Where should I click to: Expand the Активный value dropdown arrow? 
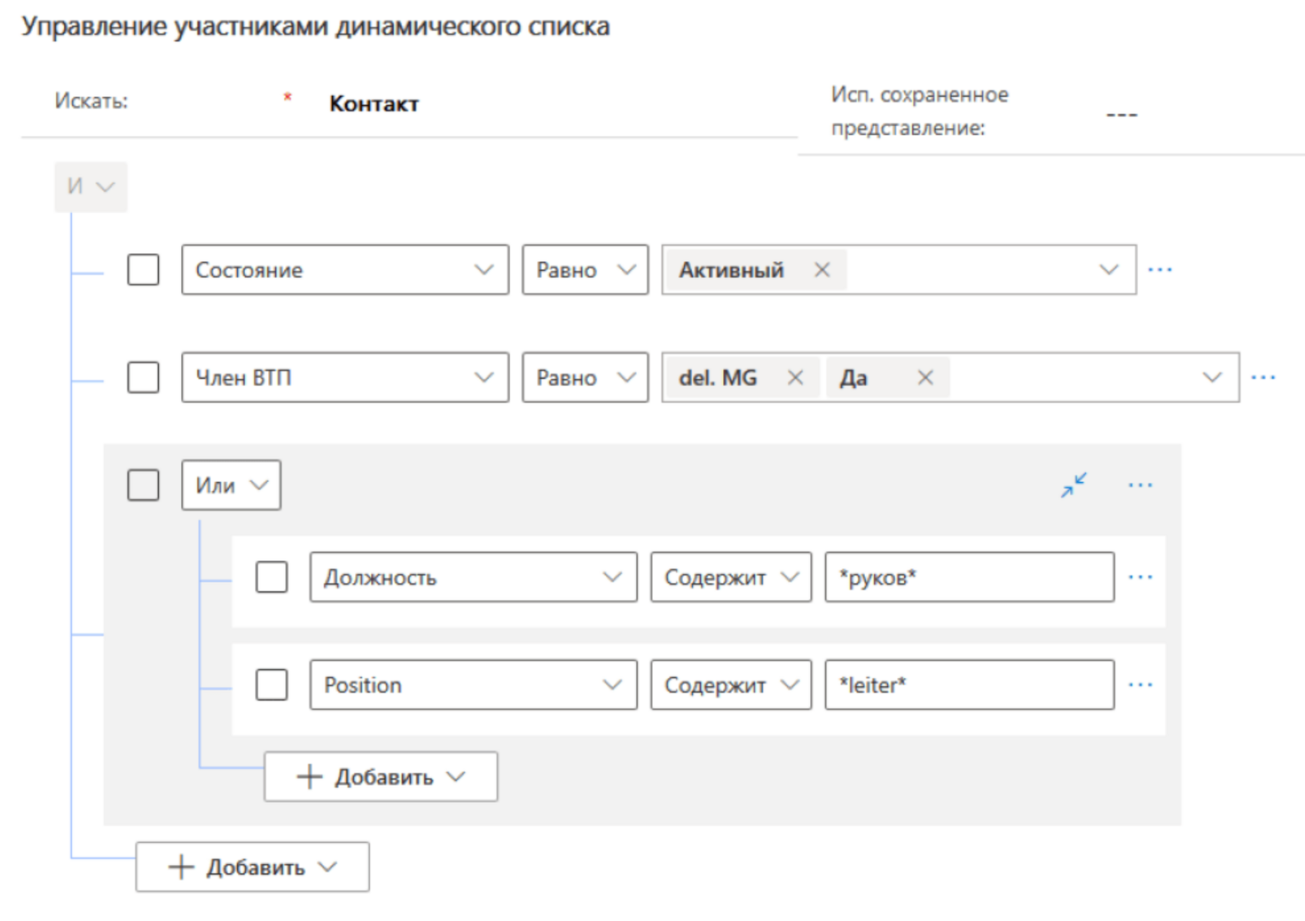[1108, 270]
